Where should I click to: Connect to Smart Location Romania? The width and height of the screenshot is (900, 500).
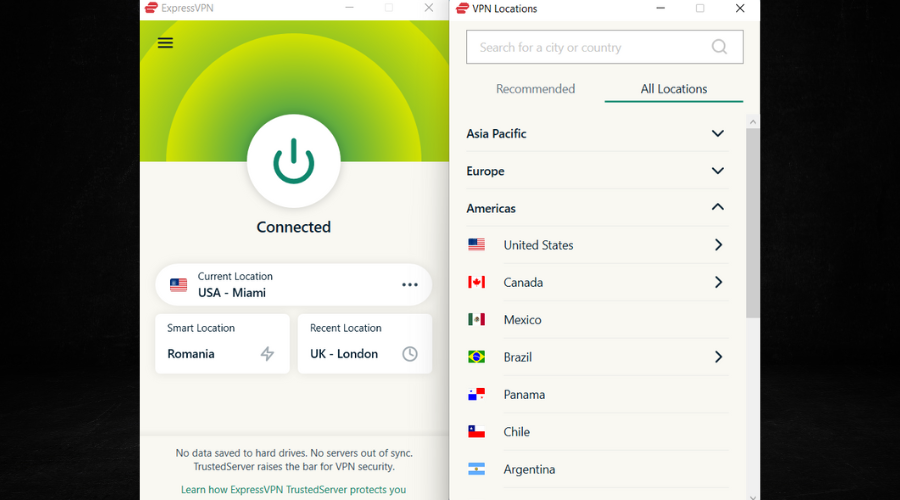point(222,343)
